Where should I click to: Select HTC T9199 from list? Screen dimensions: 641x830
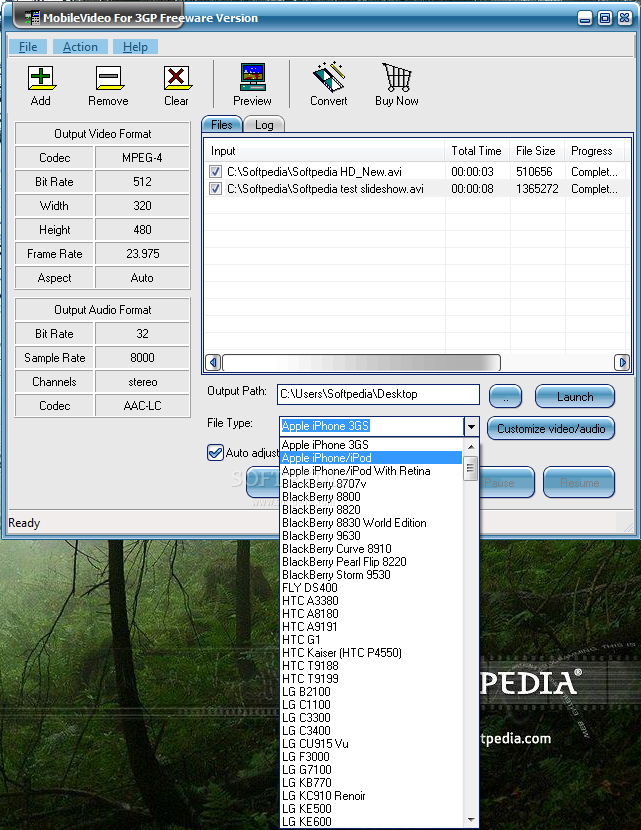click(371, 678)
